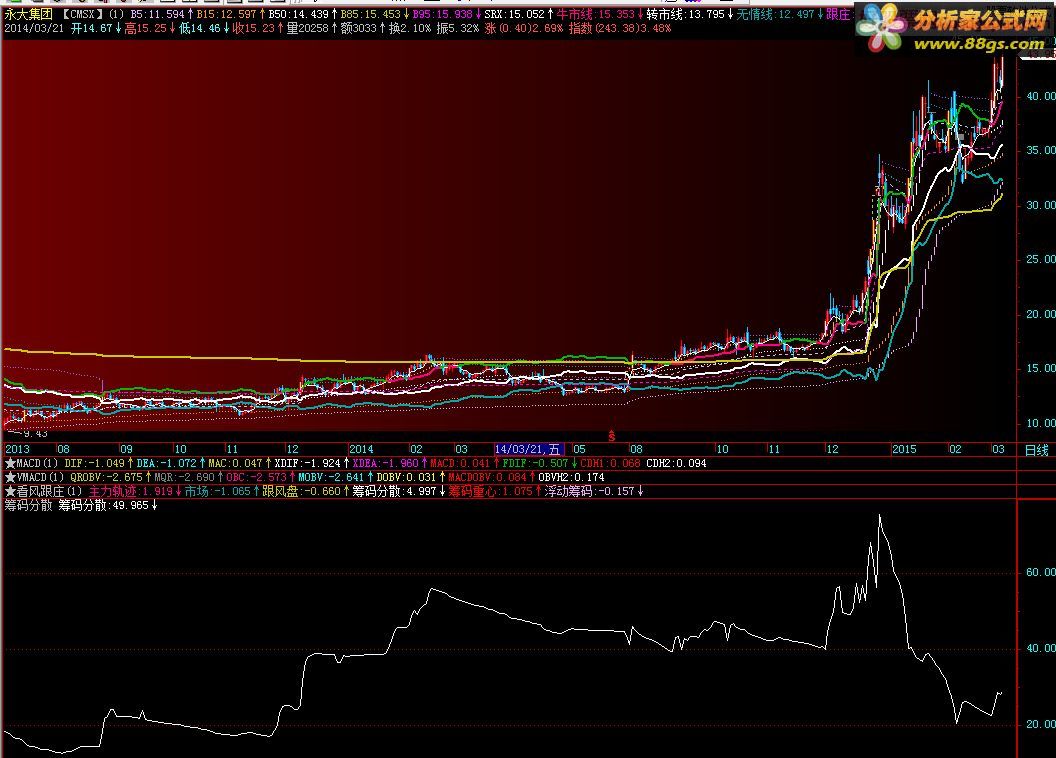Select the FDIF:-0.507 value
Screen dimensions: 1056x758
coord(535,463)
